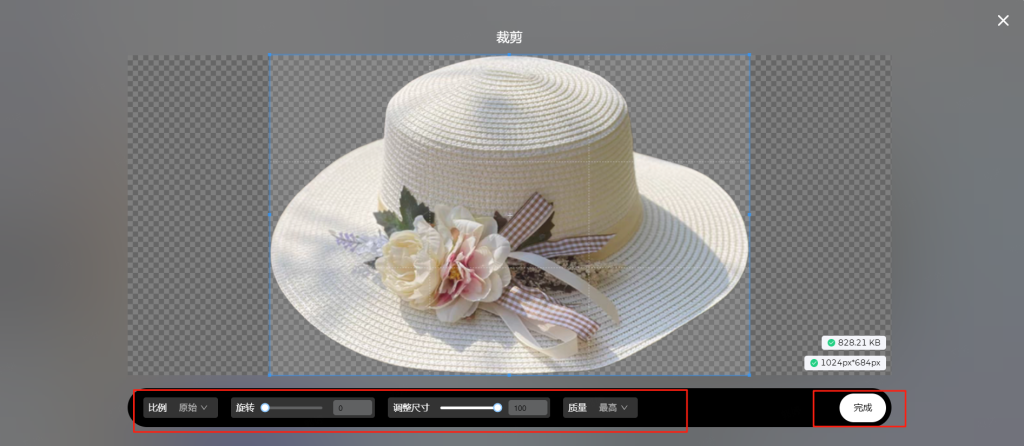
Task: Close the 裁剪 crop dialog with X
Action: (x=1003, y=21)
